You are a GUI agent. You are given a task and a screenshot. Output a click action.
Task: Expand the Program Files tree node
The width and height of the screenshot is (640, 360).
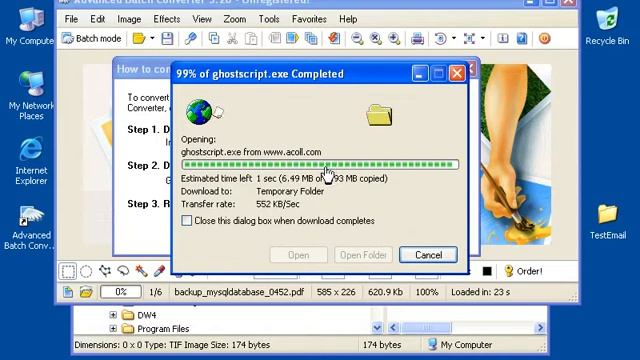[113, 329]
